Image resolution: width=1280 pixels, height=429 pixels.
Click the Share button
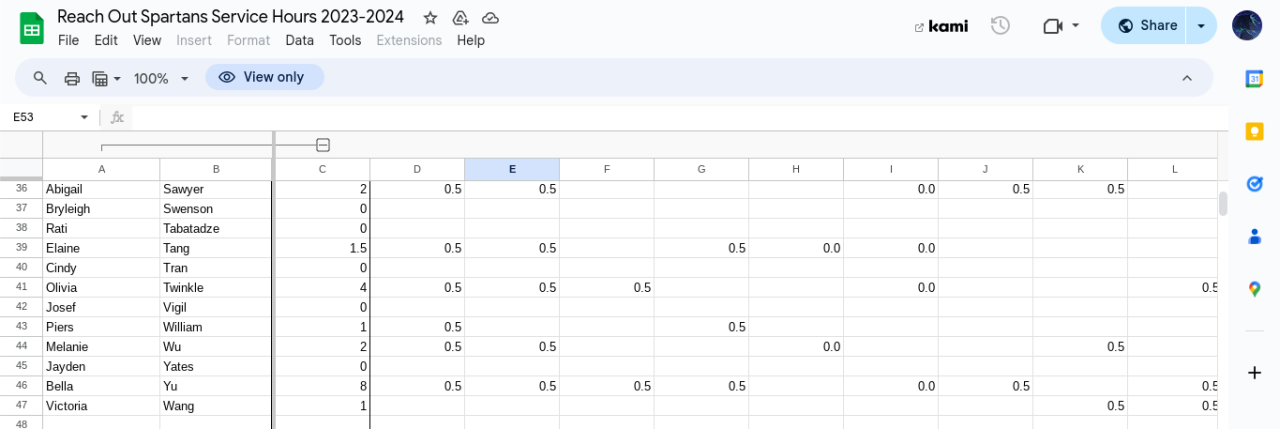1147,26
